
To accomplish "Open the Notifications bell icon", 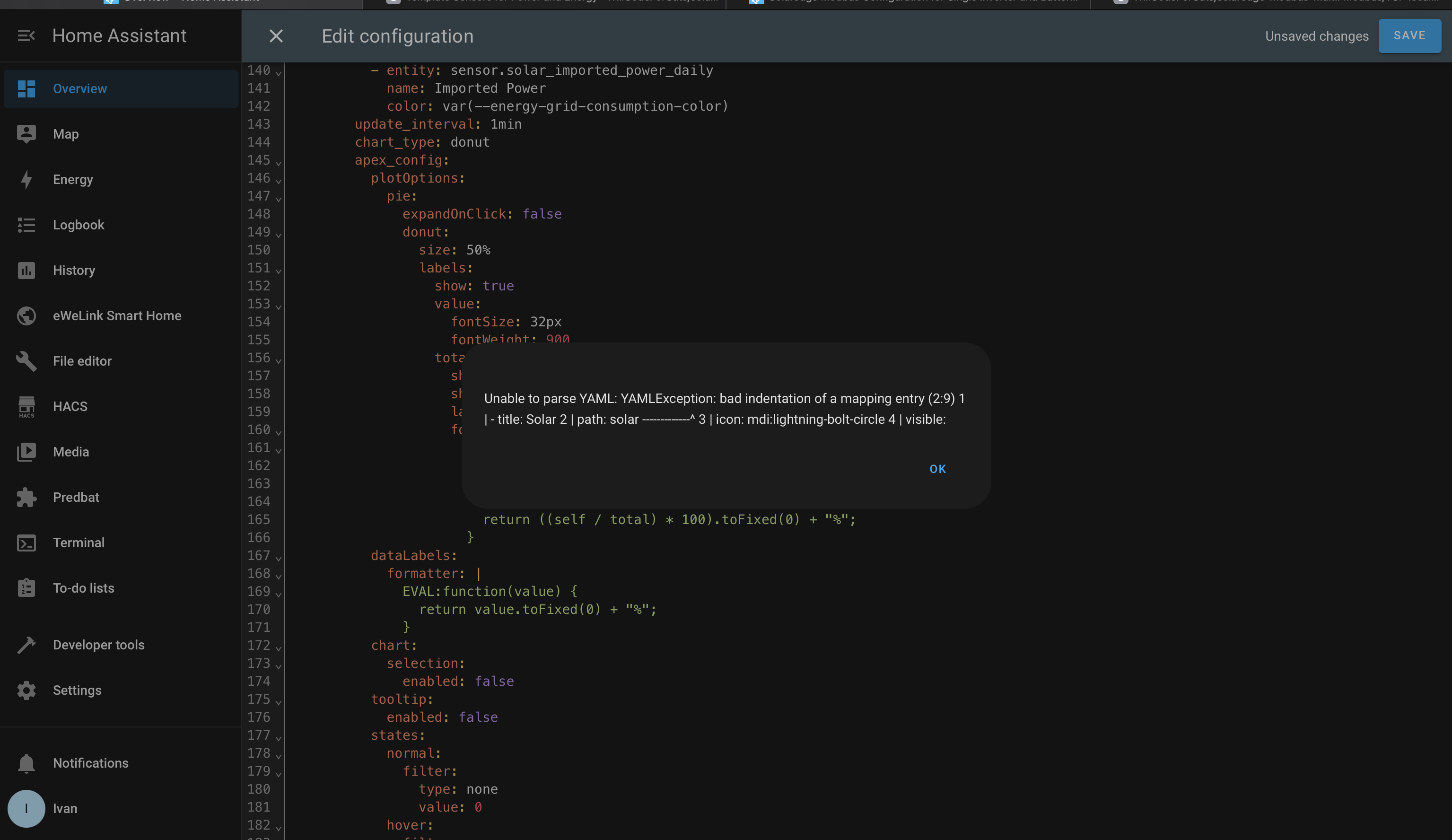I will 26,763.
